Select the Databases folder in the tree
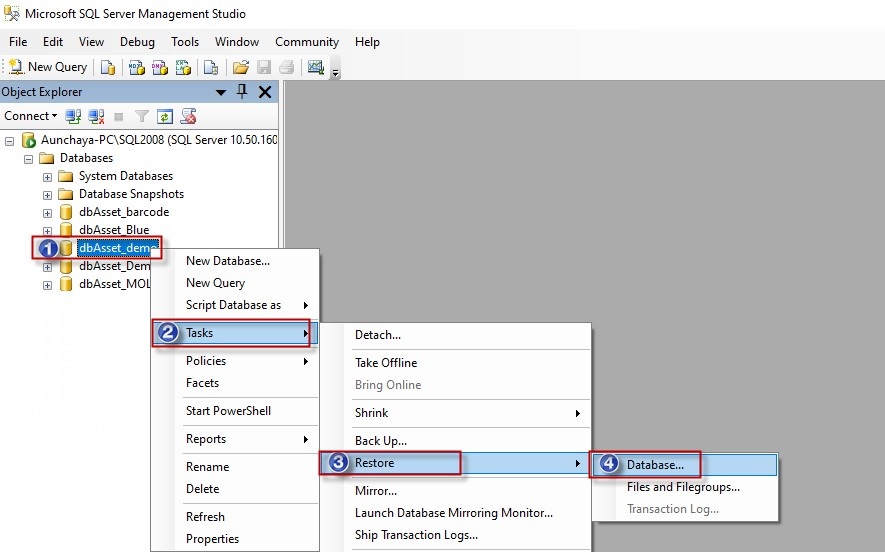The width and height of the screenshot is (885, 552). [86, 158]
